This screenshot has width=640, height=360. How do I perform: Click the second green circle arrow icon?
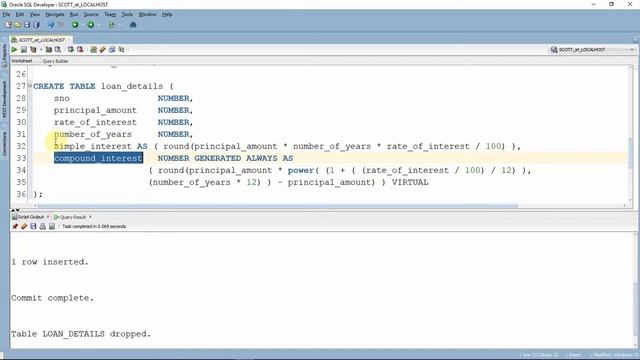[91, 25]
